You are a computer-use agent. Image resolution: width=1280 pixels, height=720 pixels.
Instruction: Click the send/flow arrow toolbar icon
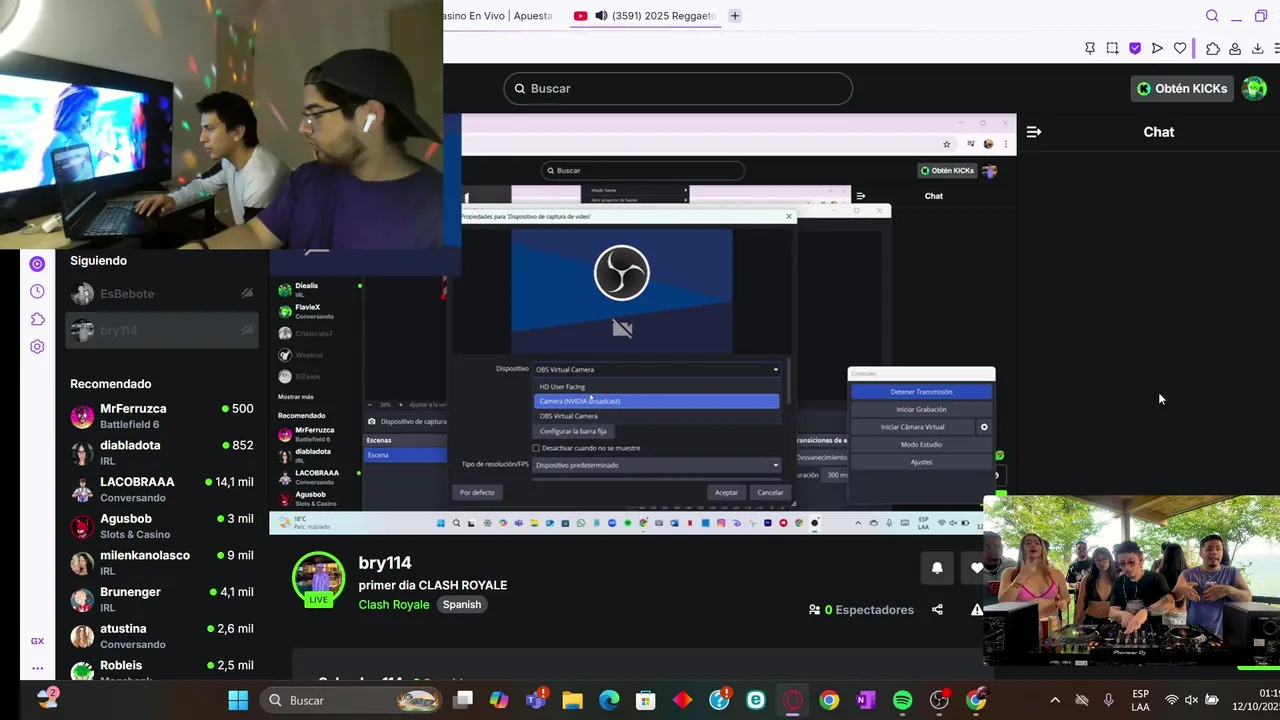1157,48
